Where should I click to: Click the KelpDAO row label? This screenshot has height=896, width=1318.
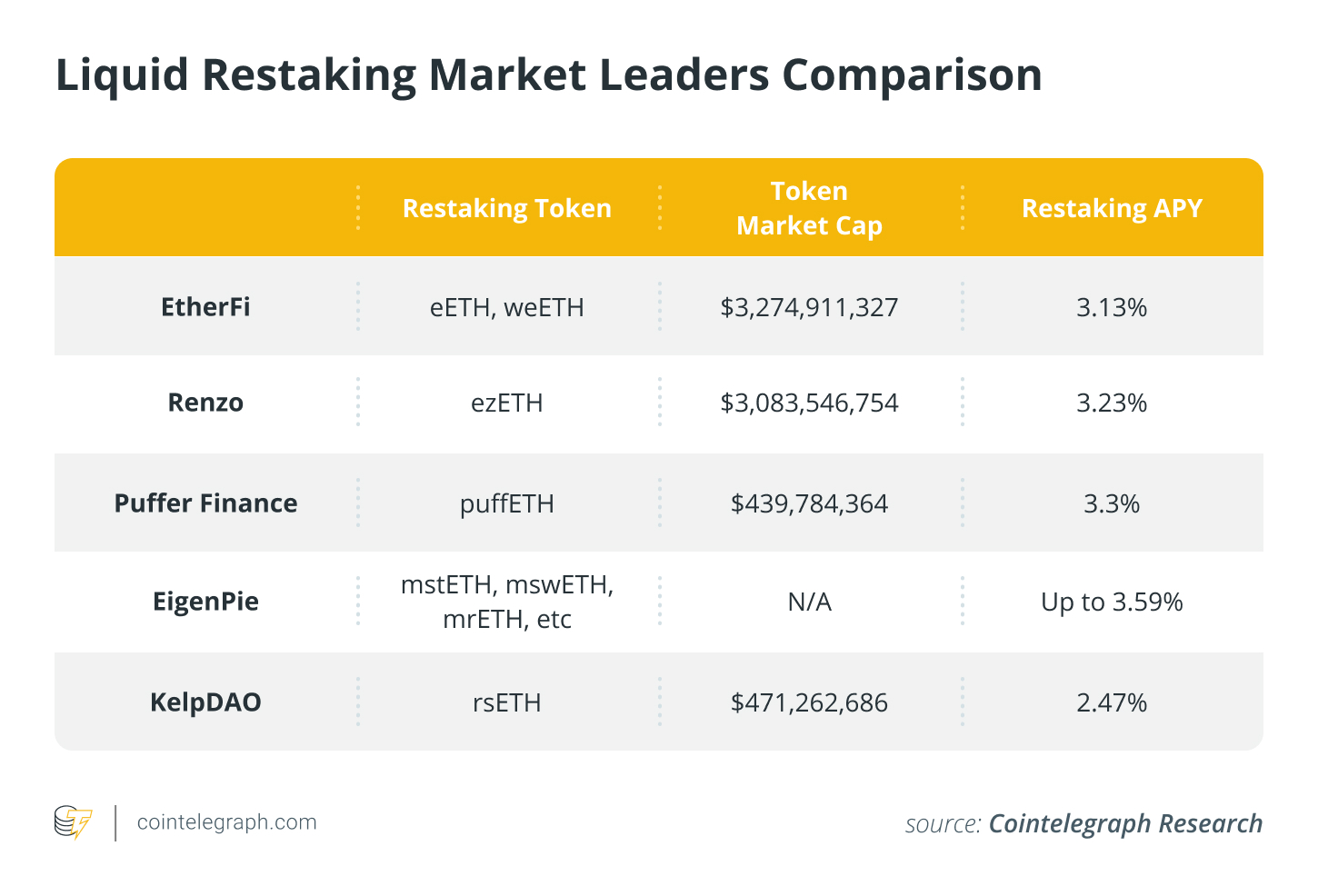pyautogui.click(x=205, y=702)
